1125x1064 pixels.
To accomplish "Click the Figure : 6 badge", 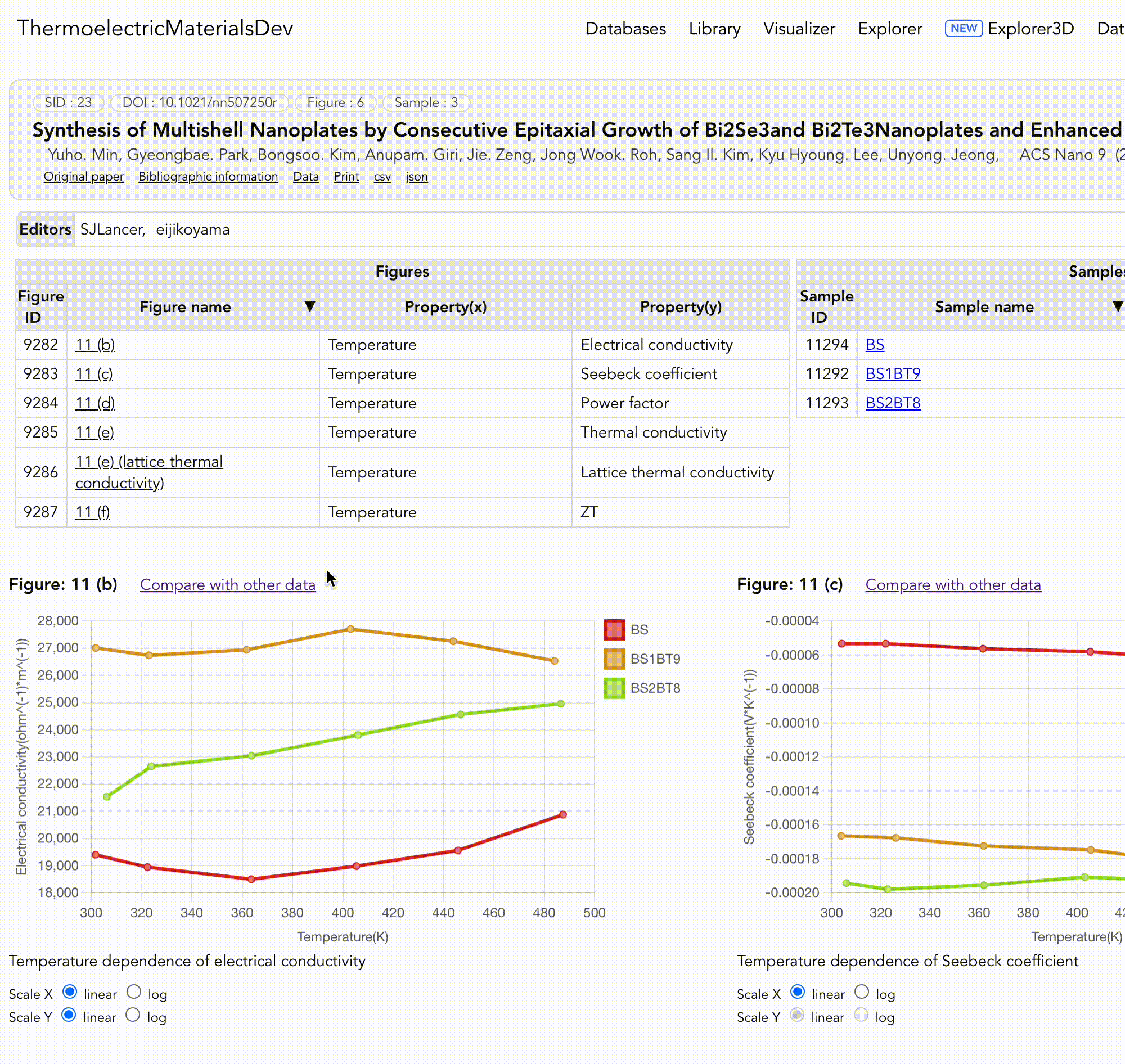I will click(x=335, y=103).
